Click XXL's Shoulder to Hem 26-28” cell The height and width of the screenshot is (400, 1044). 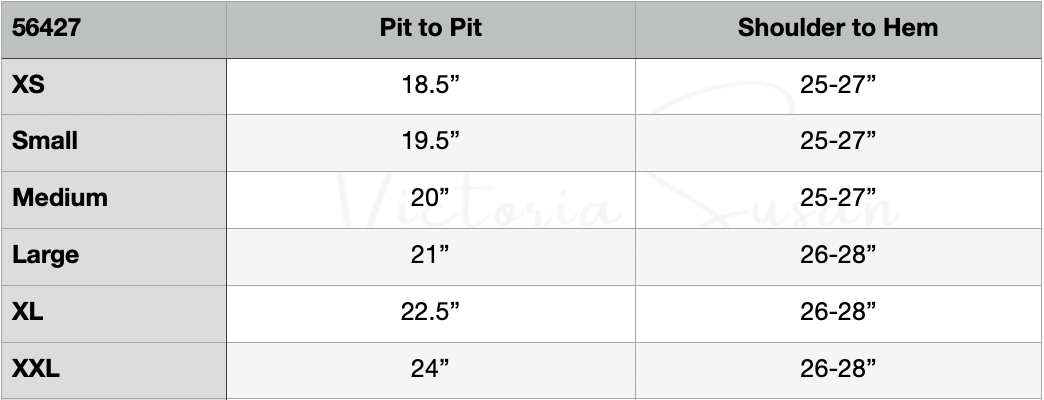[x=838, y=369]
